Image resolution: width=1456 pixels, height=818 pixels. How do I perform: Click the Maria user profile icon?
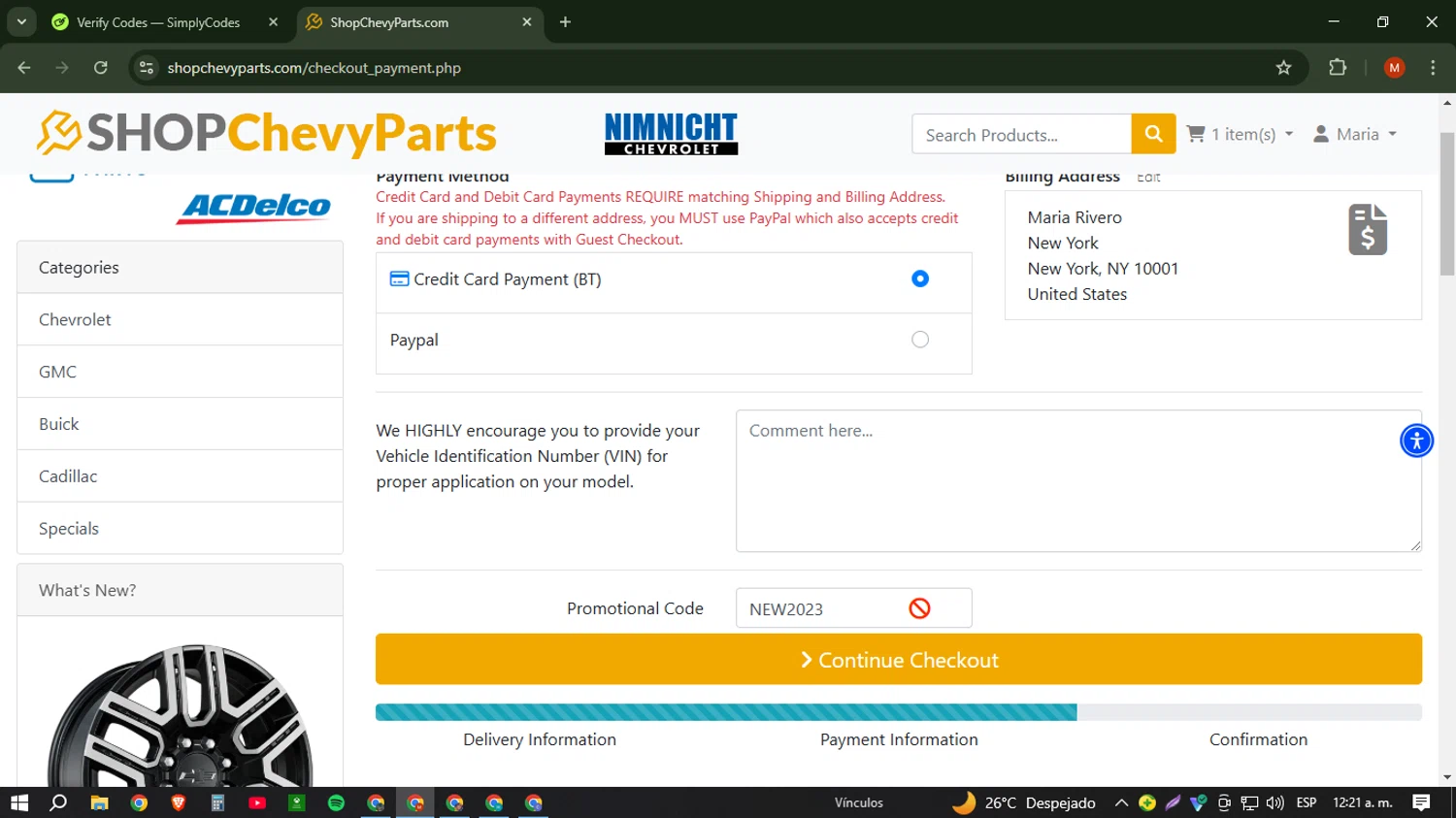tap(1321, 134)
